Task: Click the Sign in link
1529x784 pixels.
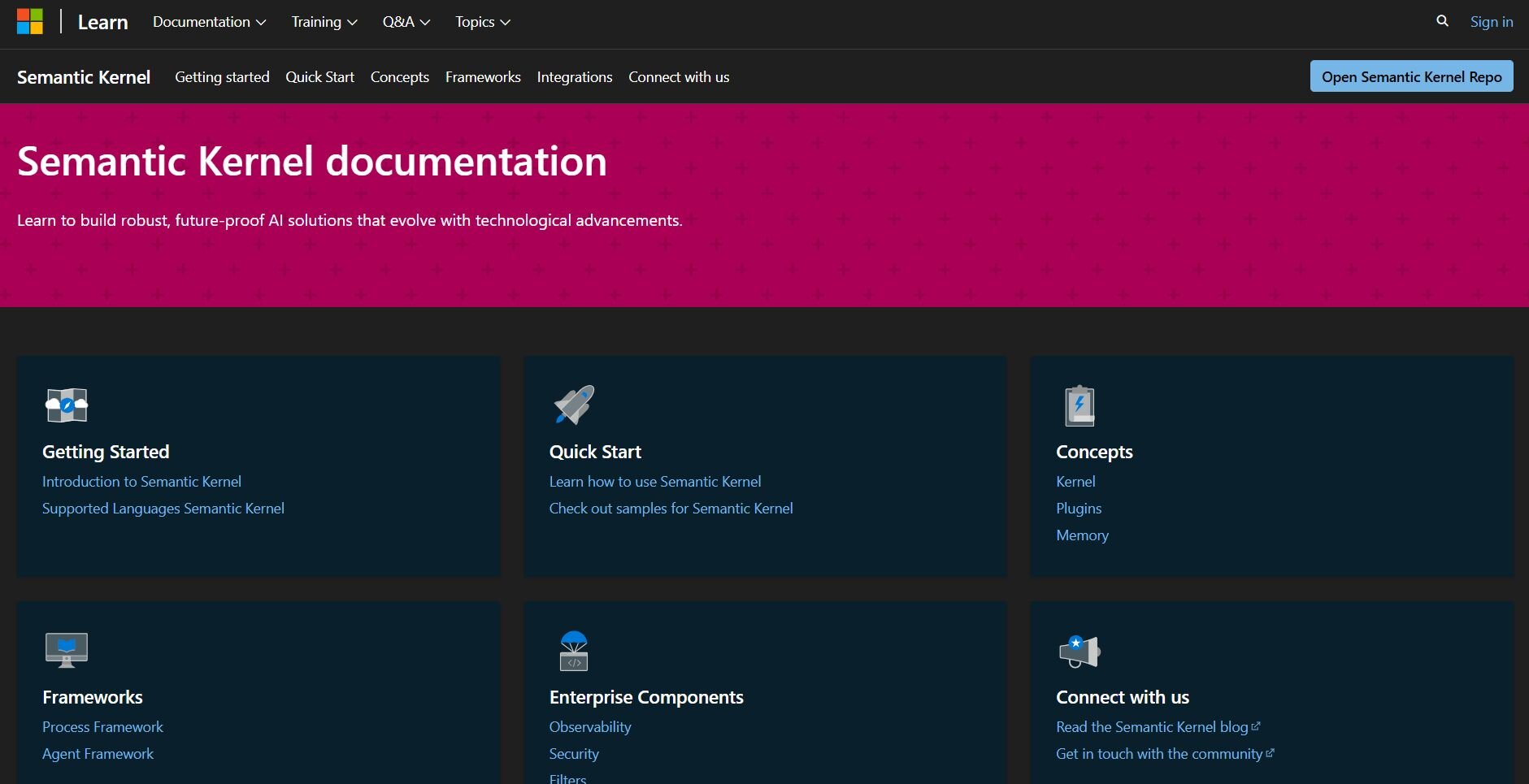Action: 1491,22
